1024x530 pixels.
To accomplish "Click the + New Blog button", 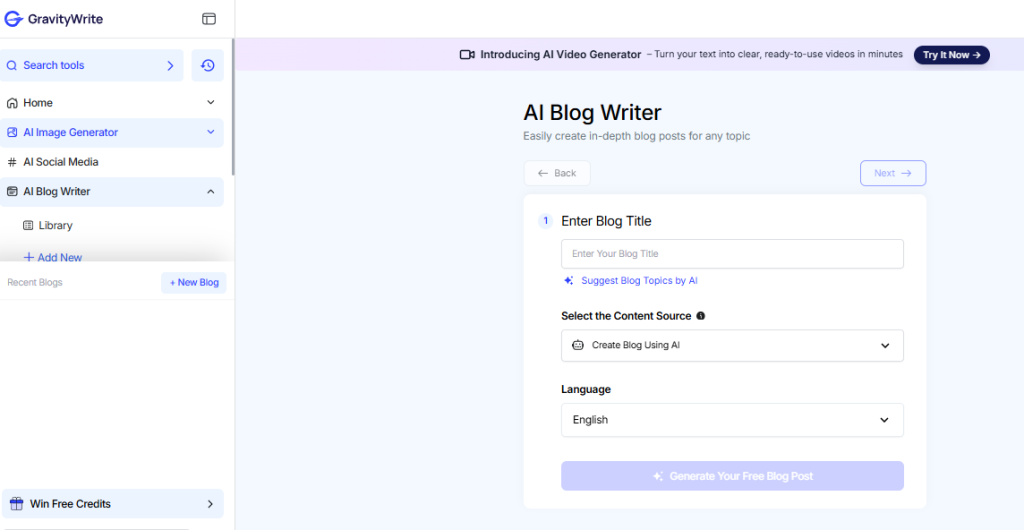I will pyautogui.click(x=194, y=283).
